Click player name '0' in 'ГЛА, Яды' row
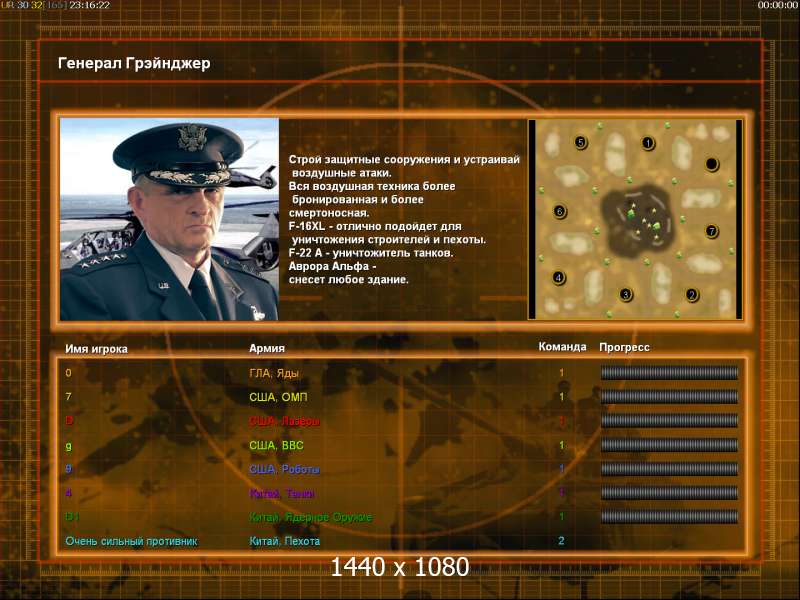This screenshot has height=600, width=800. (68, 373)
